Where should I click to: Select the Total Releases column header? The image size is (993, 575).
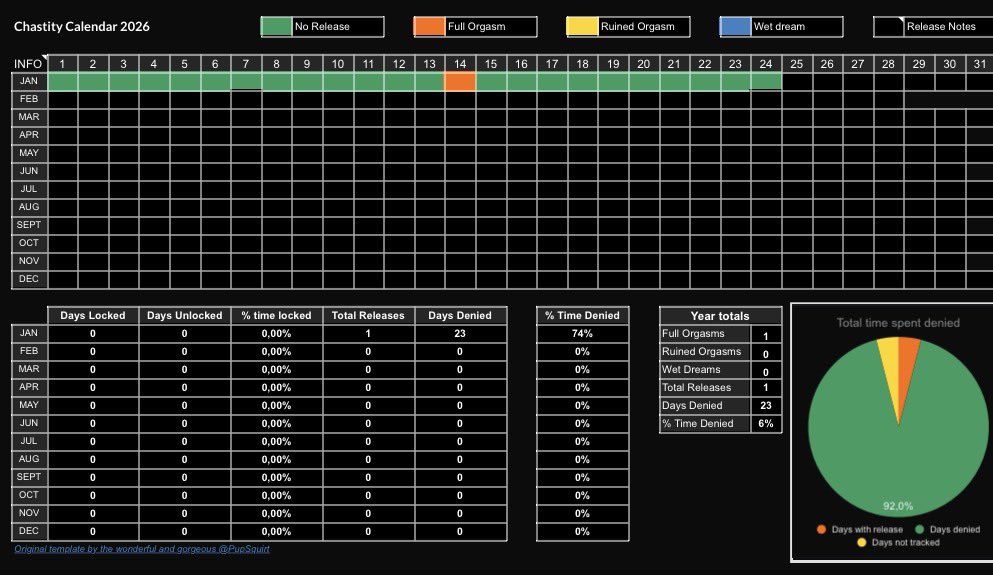369,315
